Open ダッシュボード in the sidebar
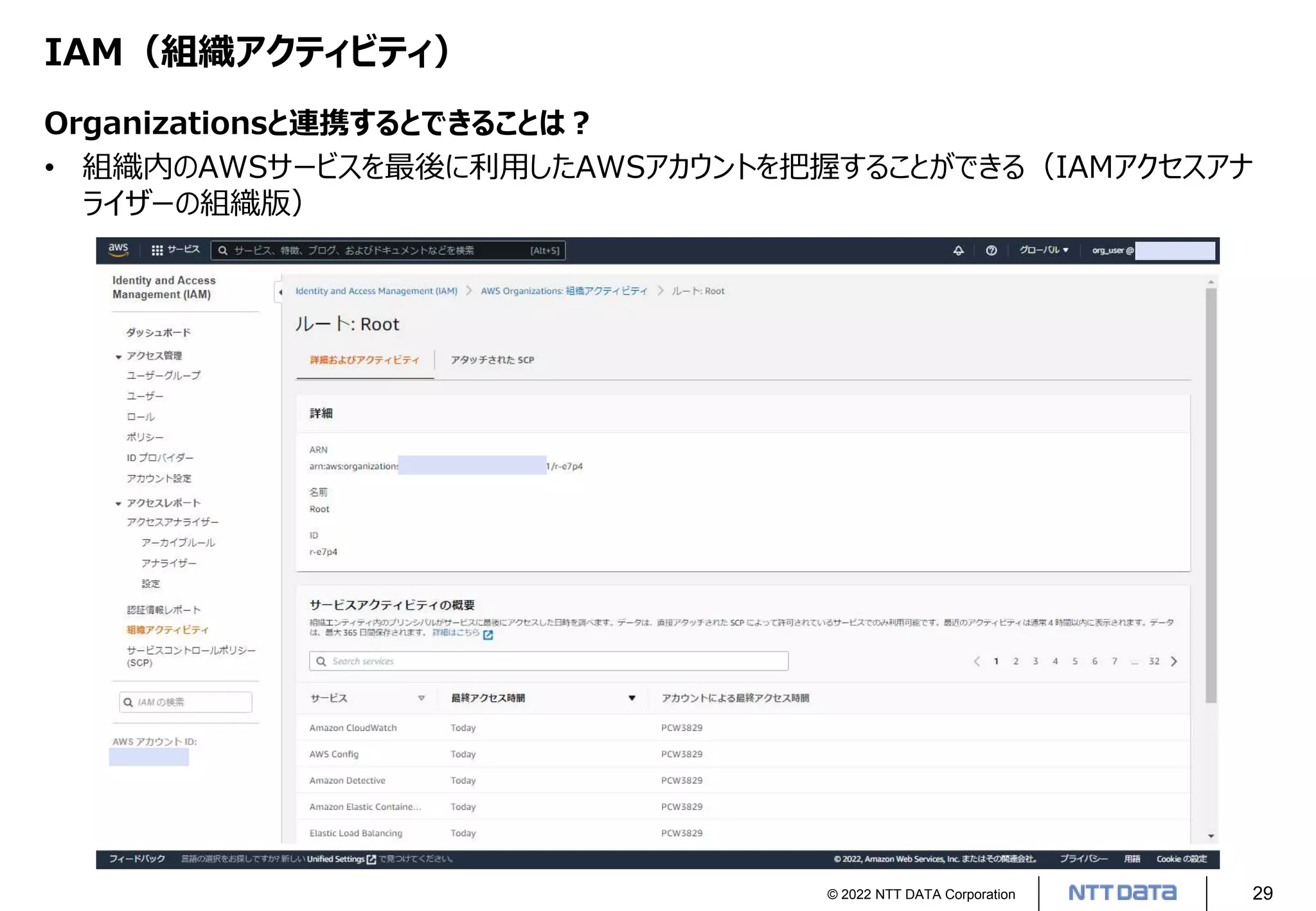Image resolution: width=1316 pixels, height=911 pixels. 158,332
